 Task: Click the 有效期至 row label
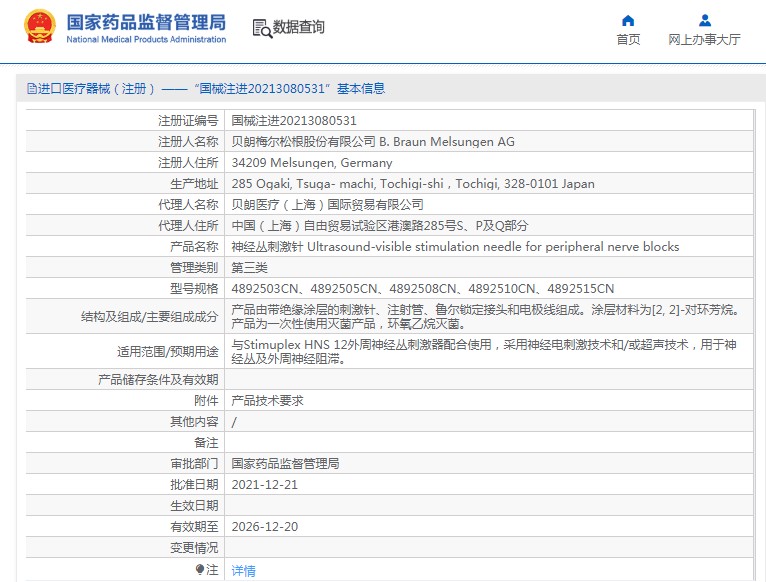(x=194, y=527)
